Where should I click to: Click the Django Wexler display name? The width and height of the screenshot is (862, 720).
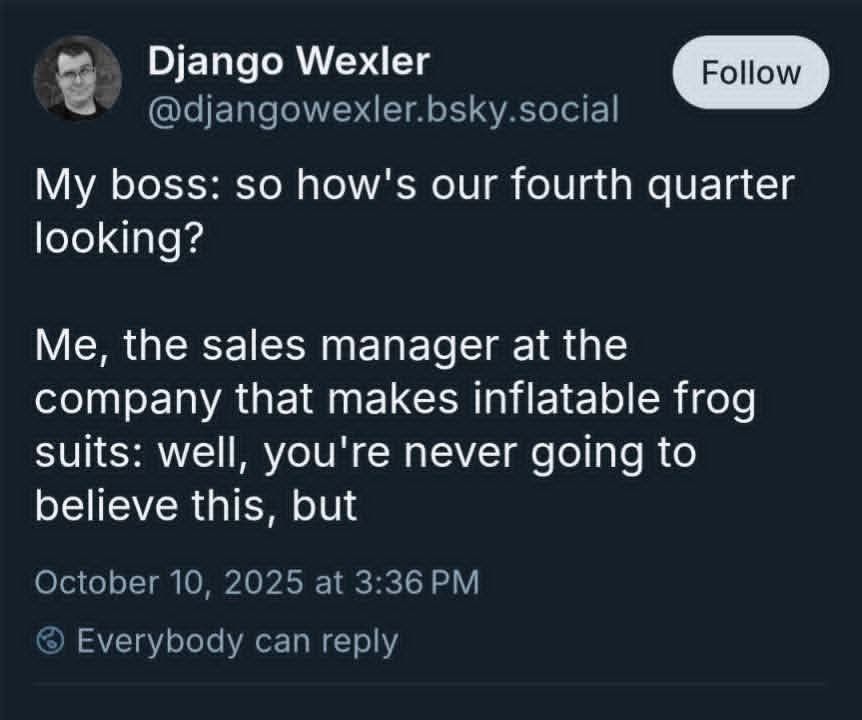[x=289, y=62]
